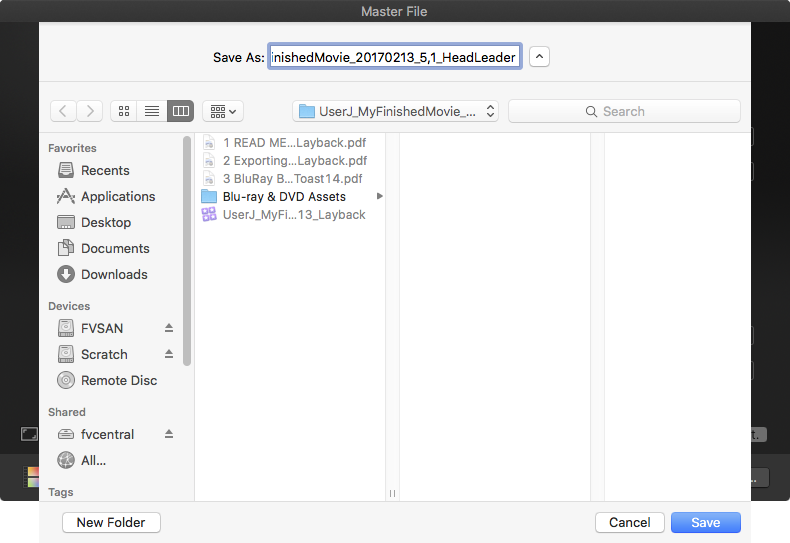Click the fullscreen icon in the background window
790x543 pixels.
click(29, 434)
